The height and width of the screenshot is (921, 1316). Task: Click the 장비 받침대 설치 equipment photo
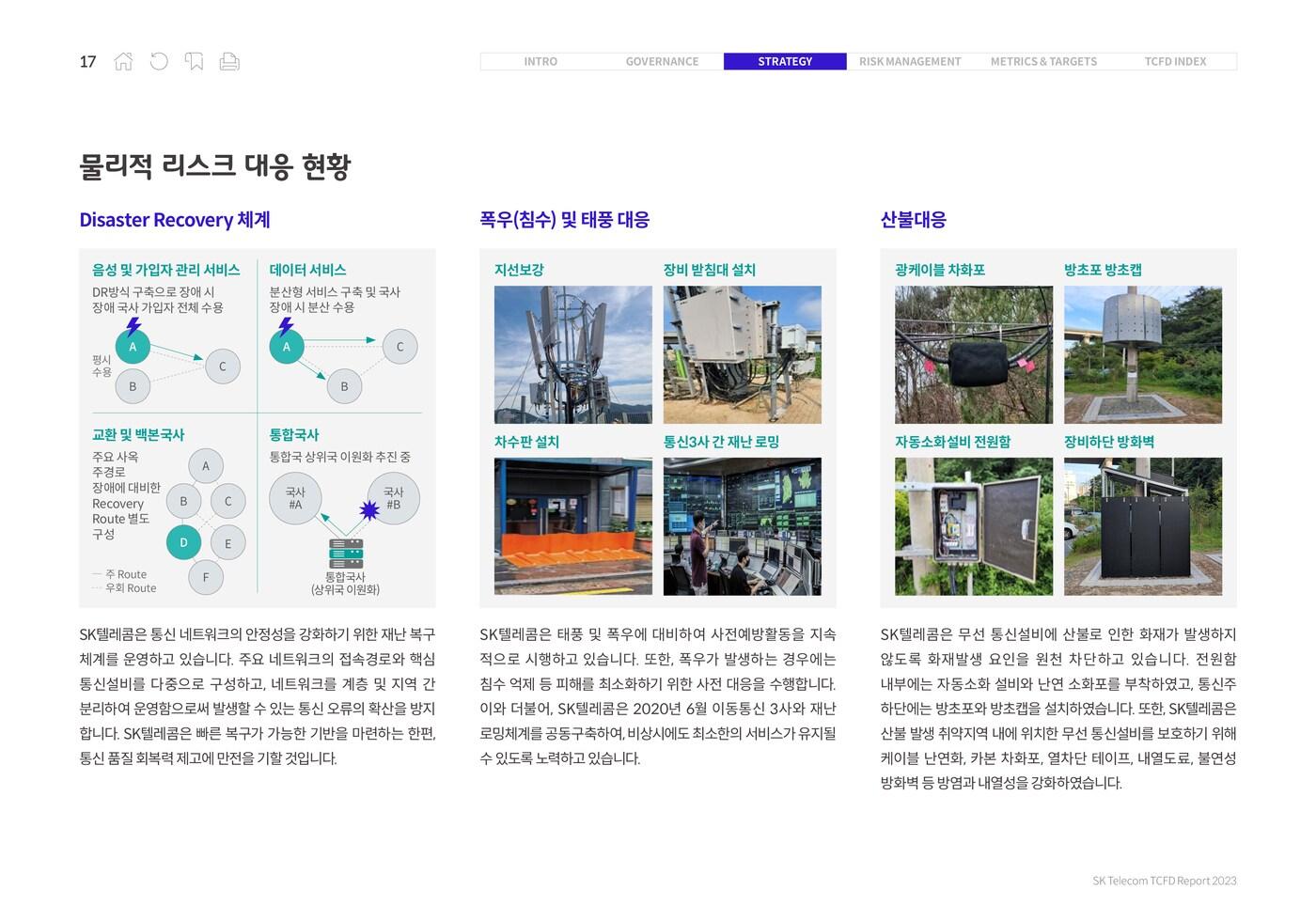(742, 354)
